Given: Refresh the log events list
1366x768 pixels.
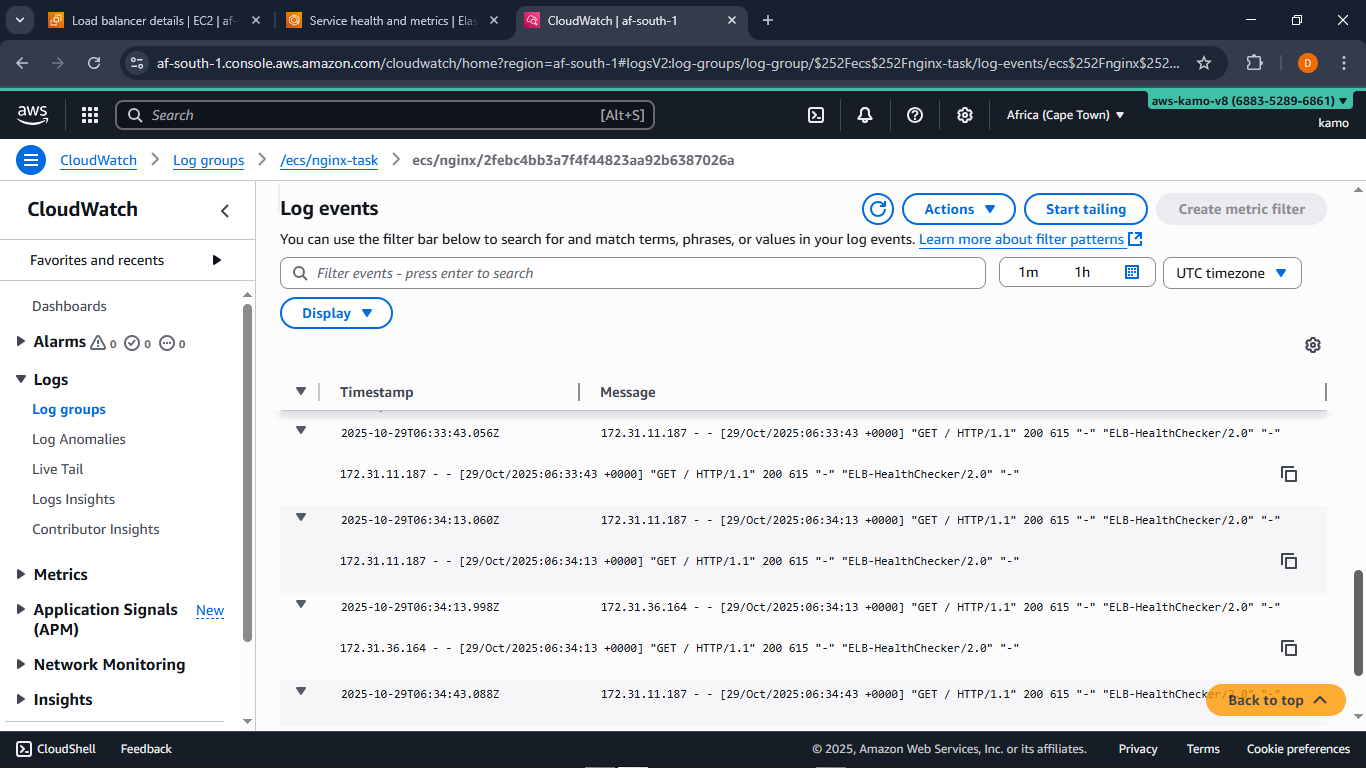Looking at the screenshot, I should pos(877,209).
